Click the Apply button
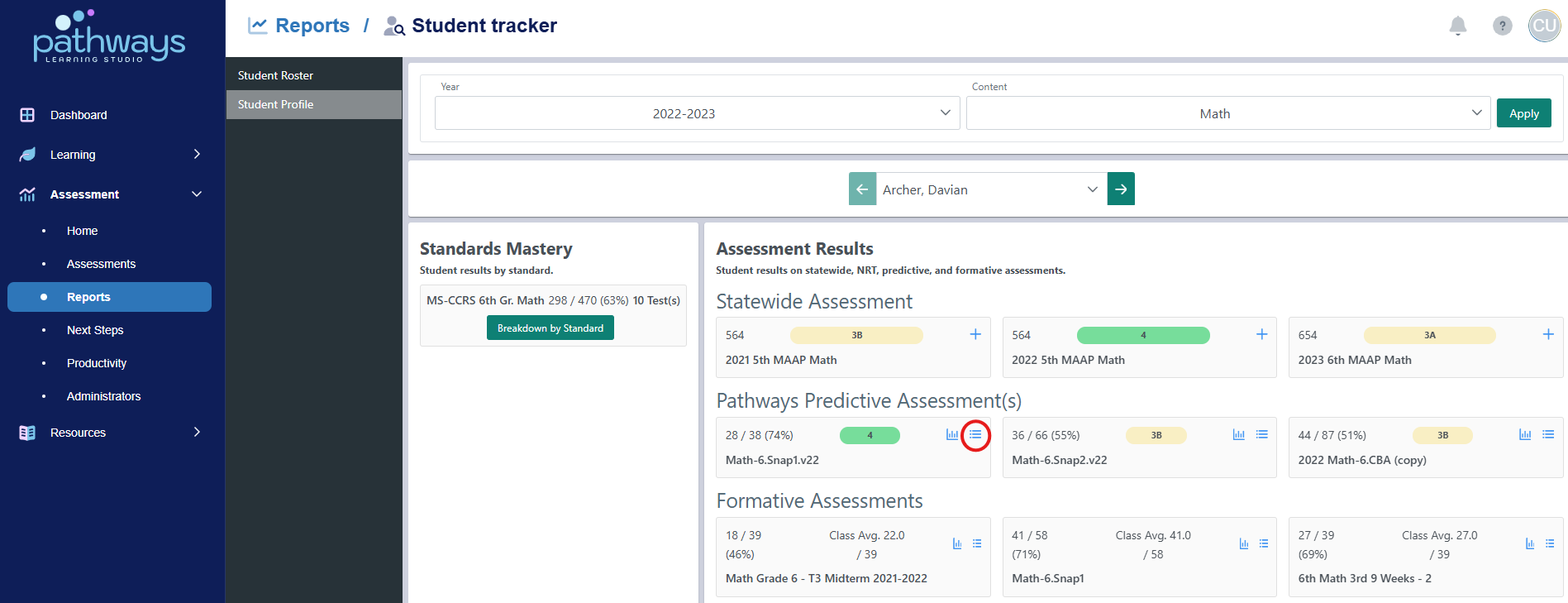Viewport: 1568px width, 603px height. tap(1523, 113)
